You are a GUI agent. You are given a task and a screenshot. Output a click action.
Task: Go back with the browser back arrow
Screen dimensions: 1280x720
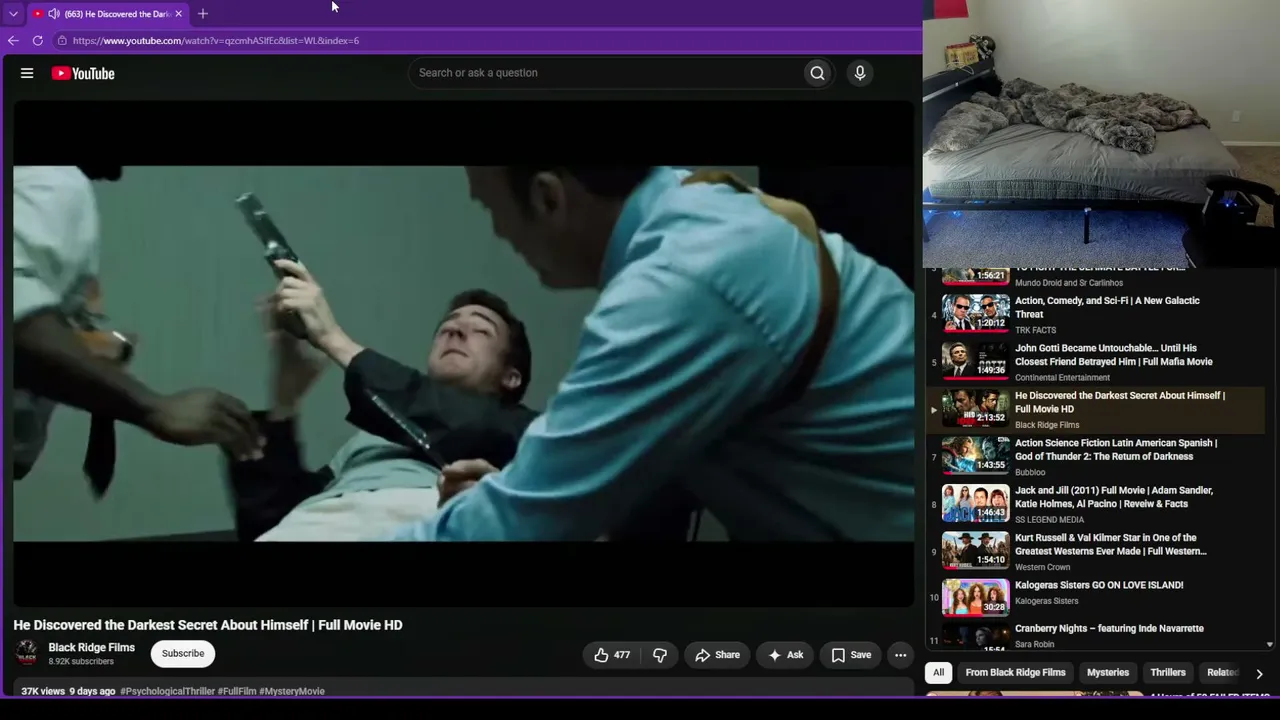[13, 41]
